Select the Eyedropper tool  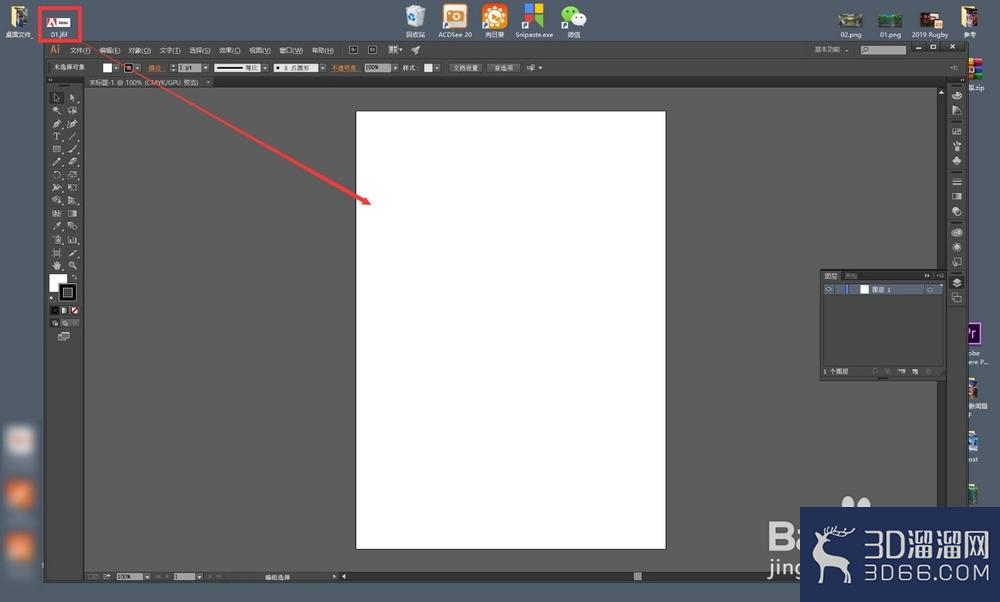click(57, 226)
